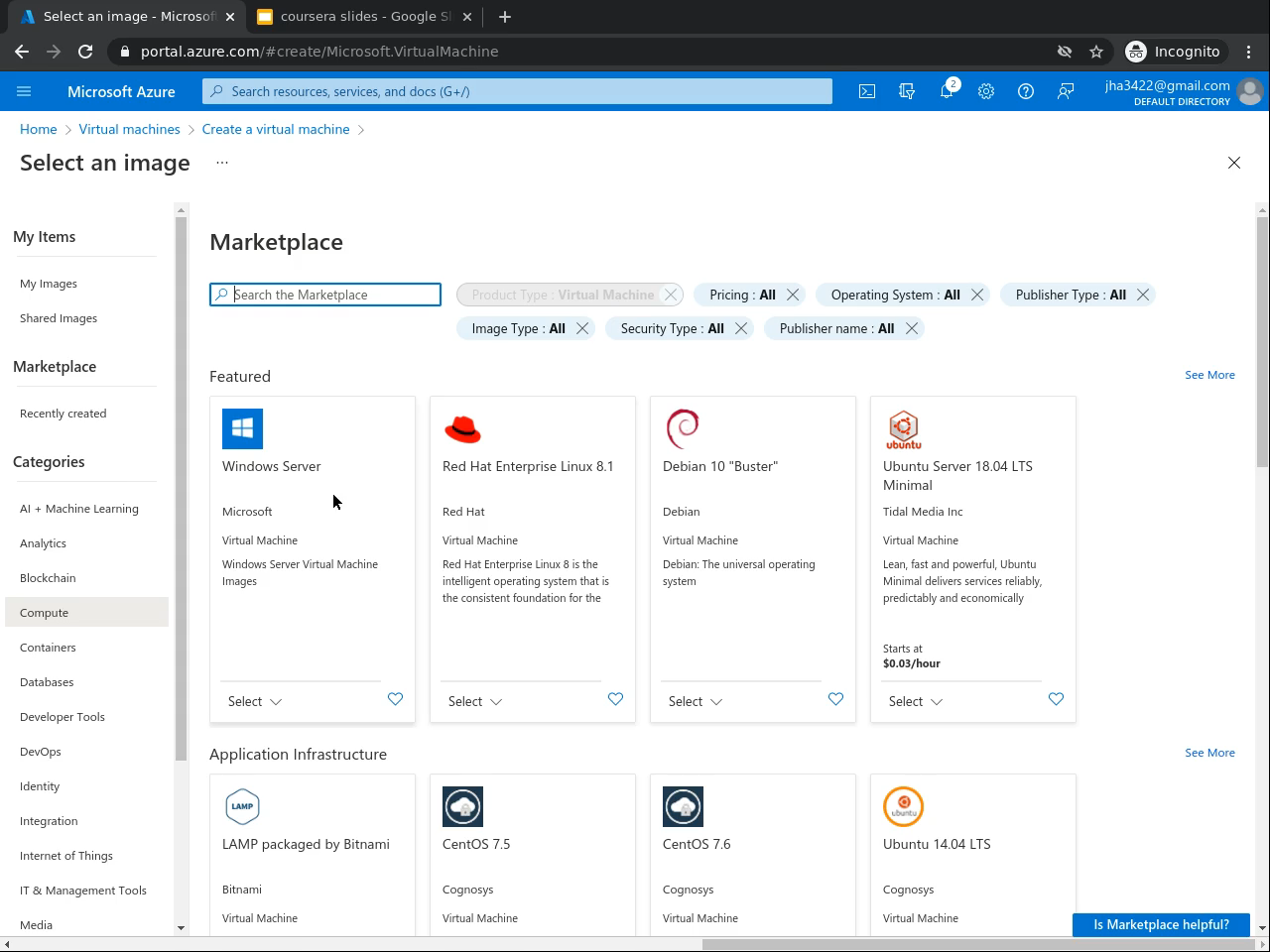This screenshot has height=952, width=1270.
Task: Bookmark this page with star icon
Action: [1096, 52]
